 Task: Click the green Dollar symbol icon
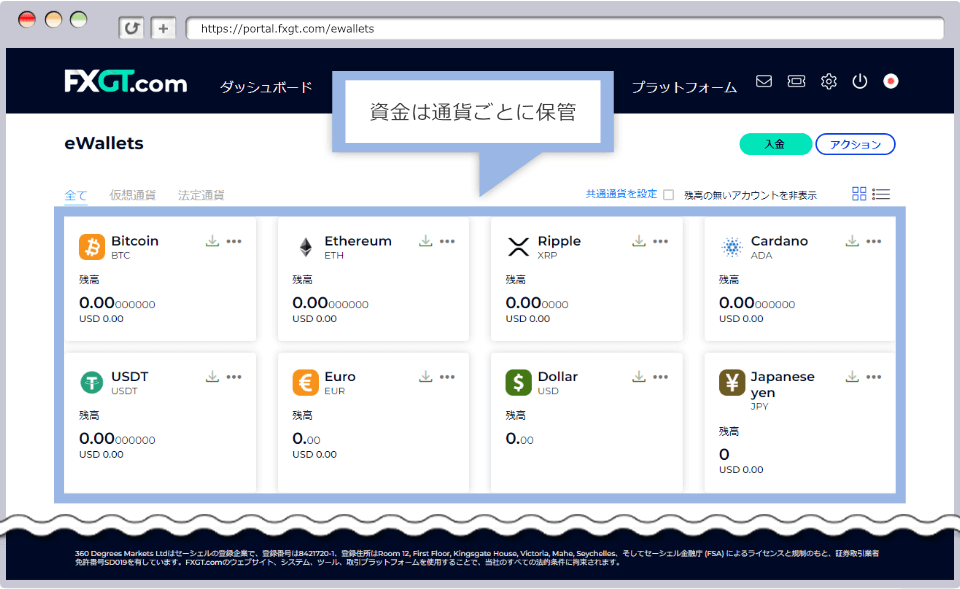[519, 383]
